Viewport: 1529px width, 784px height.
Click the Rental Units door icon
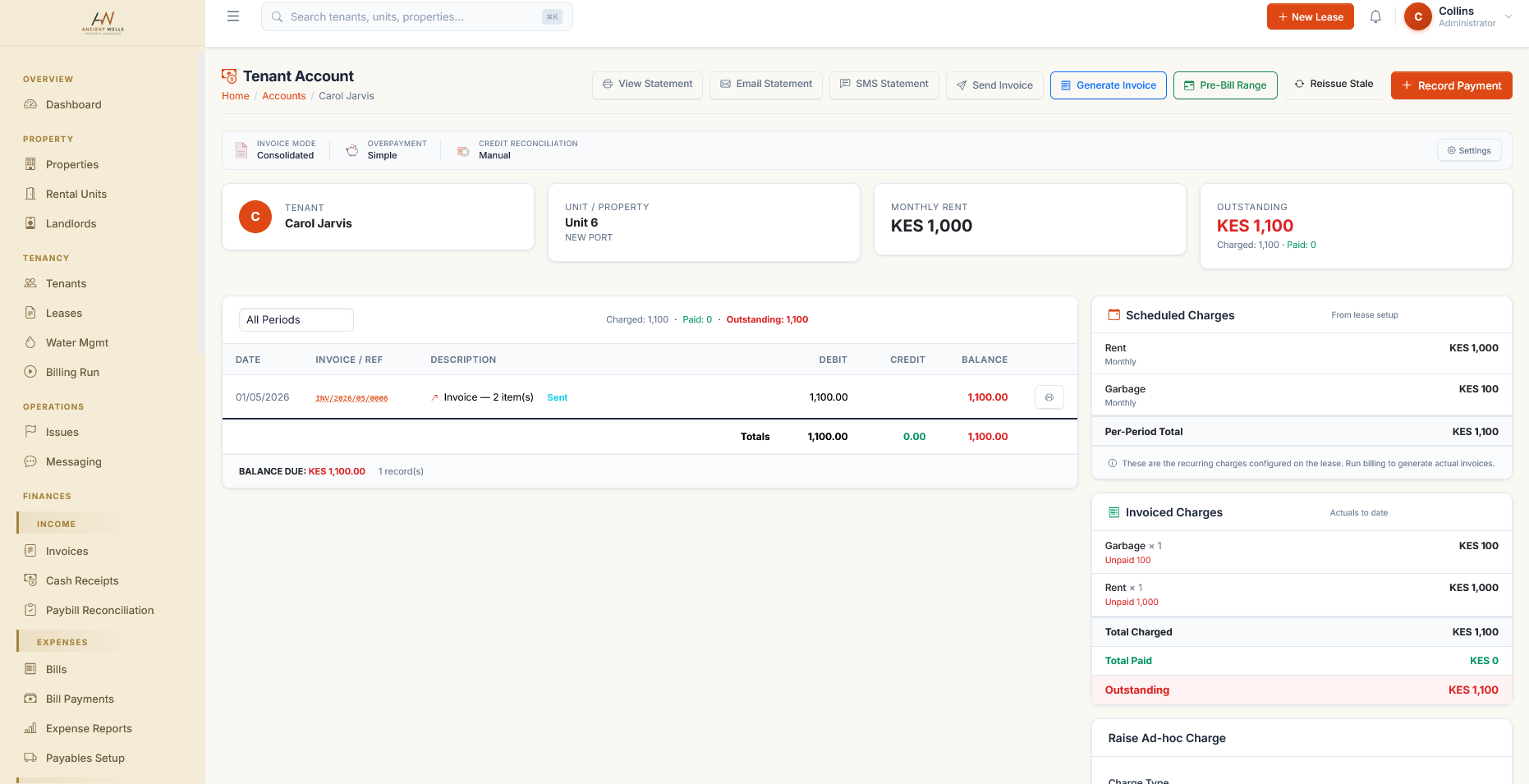pos(30,194)
